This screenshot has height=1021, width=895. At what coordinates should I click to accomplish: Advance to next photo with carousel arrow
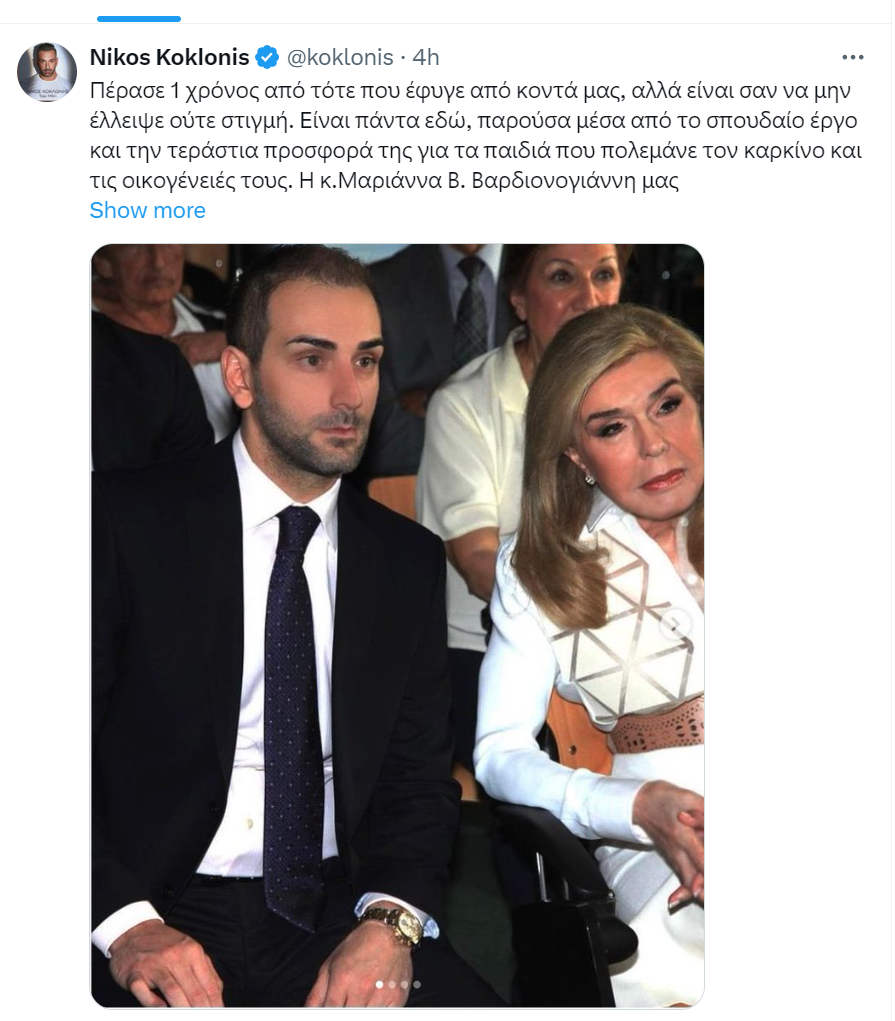(675, 625)
